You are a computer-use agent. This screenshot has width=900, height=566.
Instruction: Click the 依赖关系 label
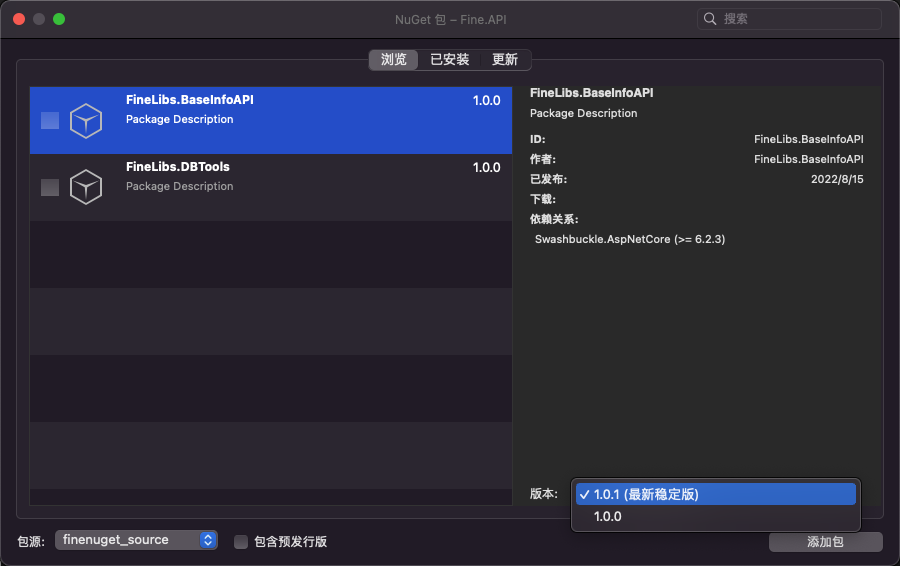554,219
